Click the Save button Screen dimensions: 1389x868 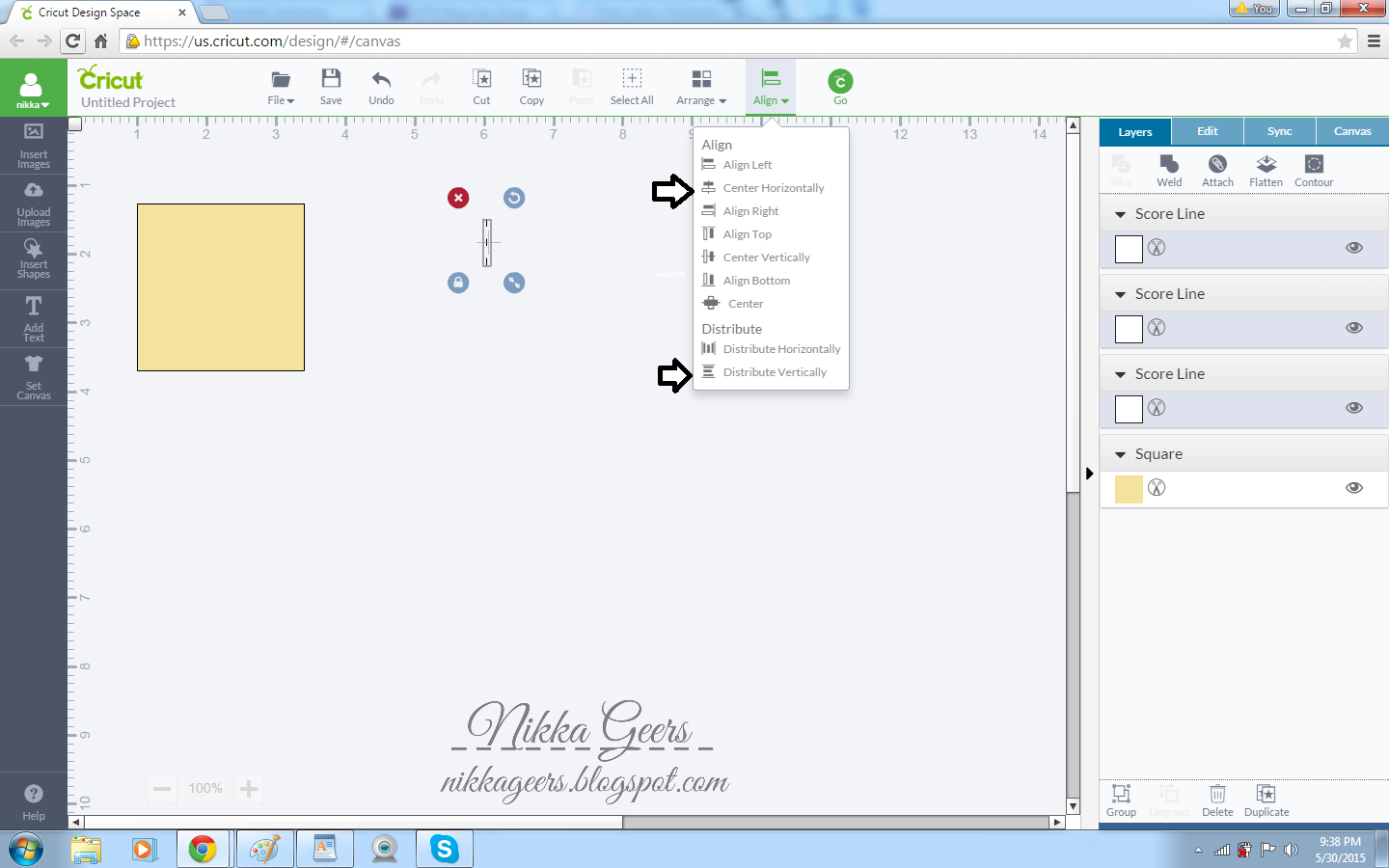(x=331, y=87)
